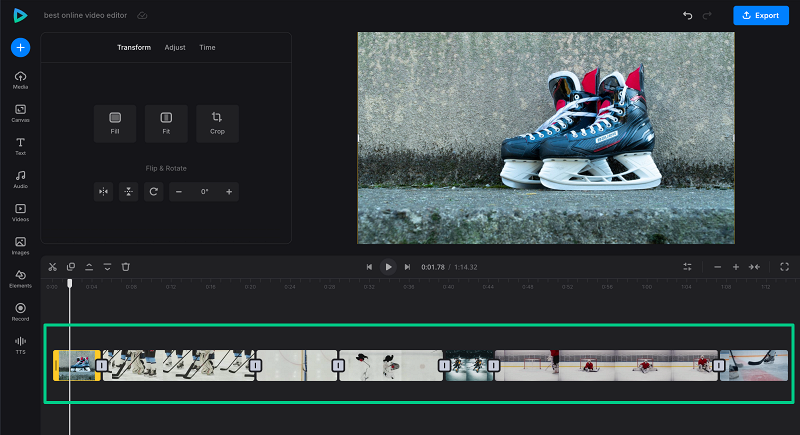Open the Crop tool

(217, 123)
